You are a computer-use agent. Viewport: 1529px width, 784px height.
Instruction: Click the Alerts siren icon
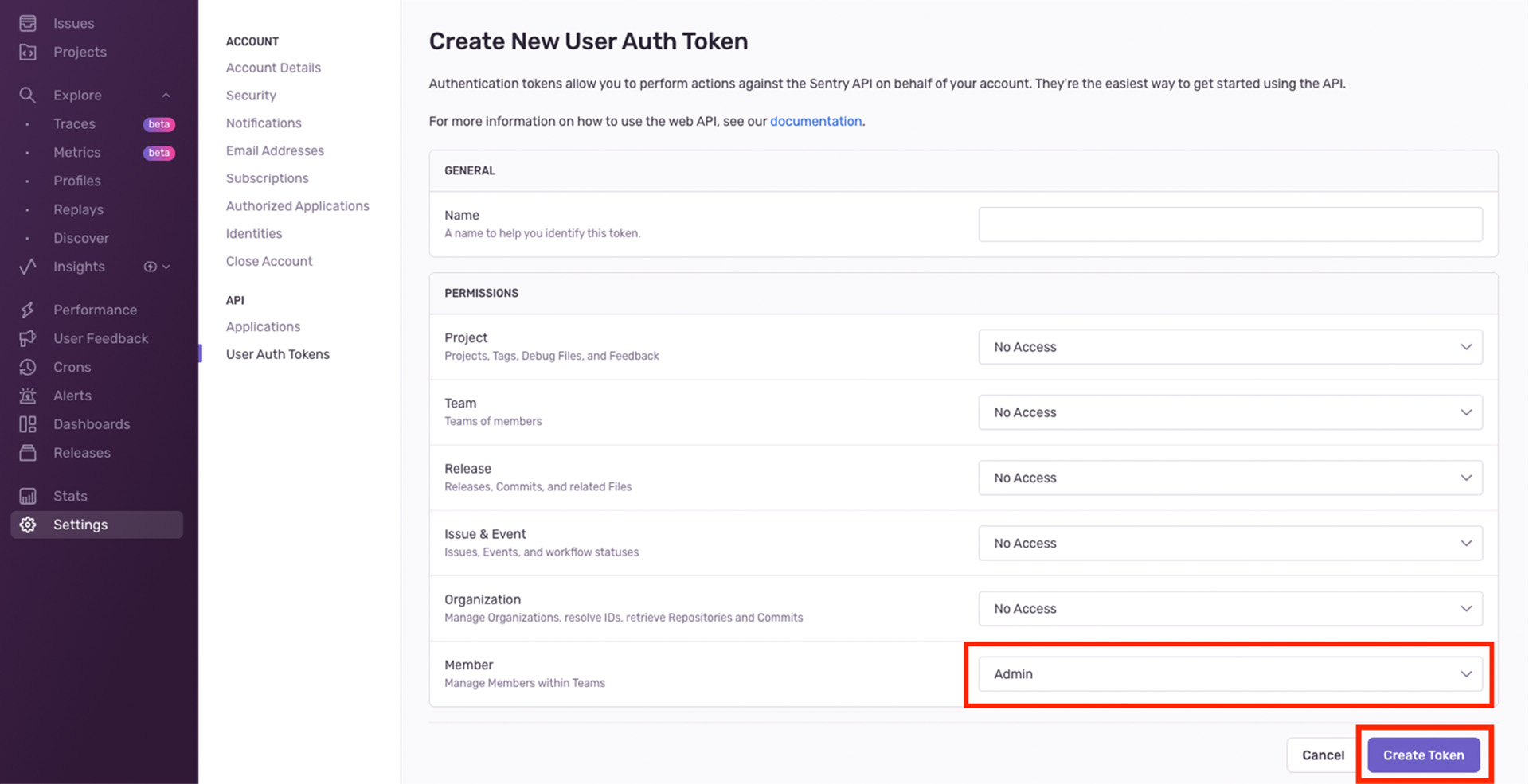pos(28,396)
